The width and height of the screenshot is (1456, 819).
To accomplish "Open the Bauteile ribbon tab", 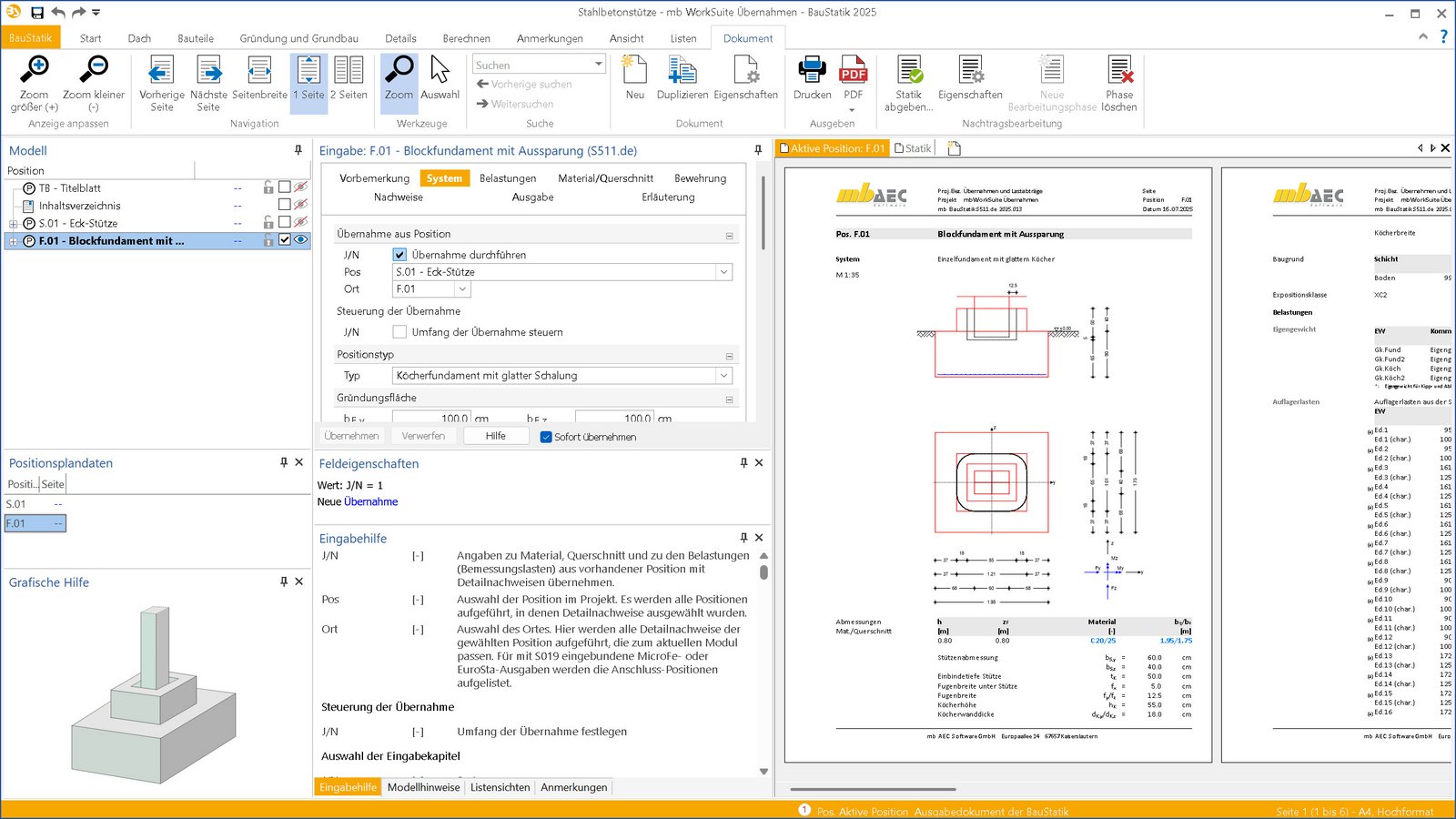I will pos(196,38).
